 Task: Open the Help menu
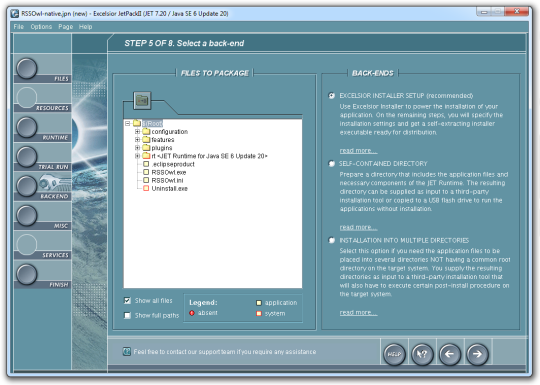point(85,27)
